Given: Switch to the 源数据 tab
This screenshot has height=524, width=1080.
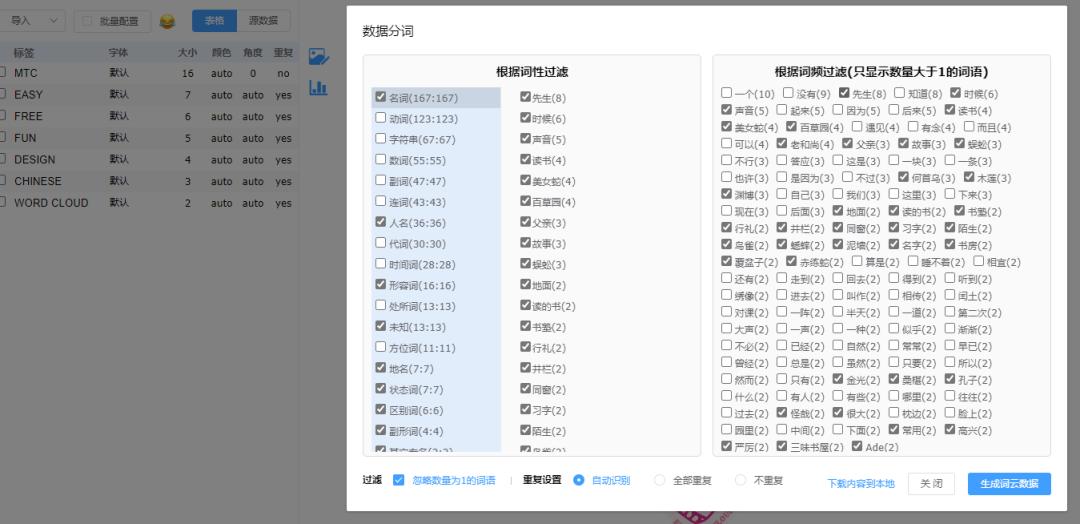Looking at the screenshot, I should point(263,21).
